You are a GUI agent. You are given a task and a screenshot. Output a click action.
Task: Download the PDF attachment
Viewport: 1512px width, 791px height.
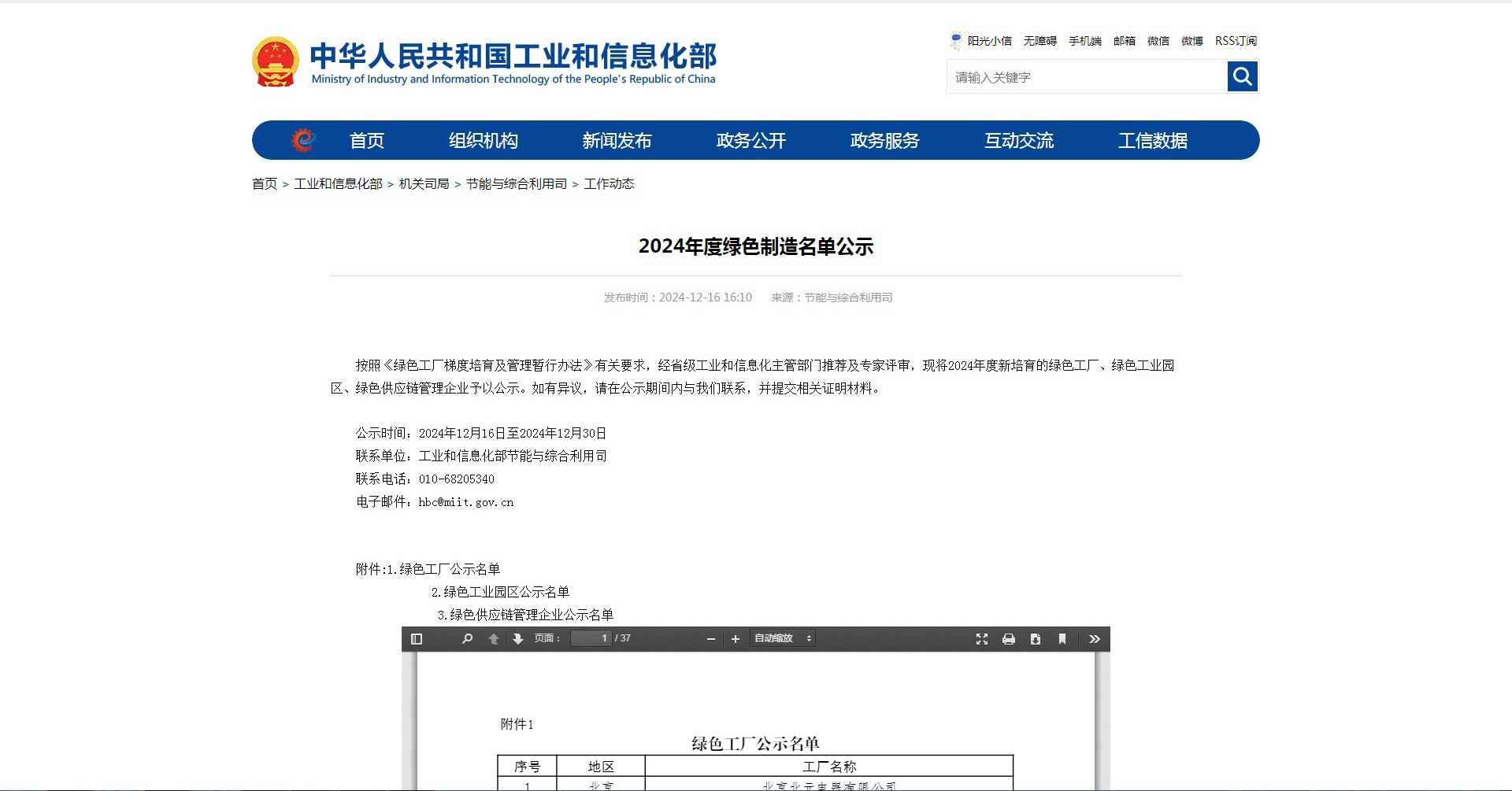(x=1036, y=639)
